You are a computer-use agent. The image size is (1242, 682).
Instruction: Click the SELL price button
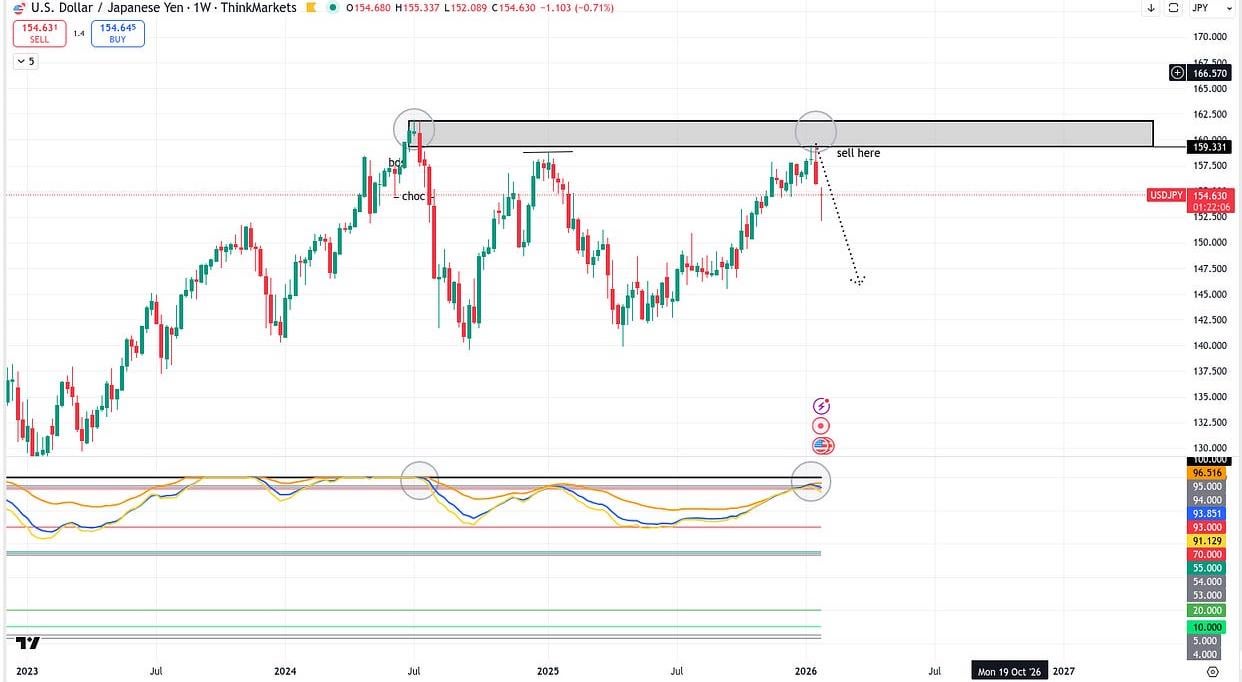[39, 34]
